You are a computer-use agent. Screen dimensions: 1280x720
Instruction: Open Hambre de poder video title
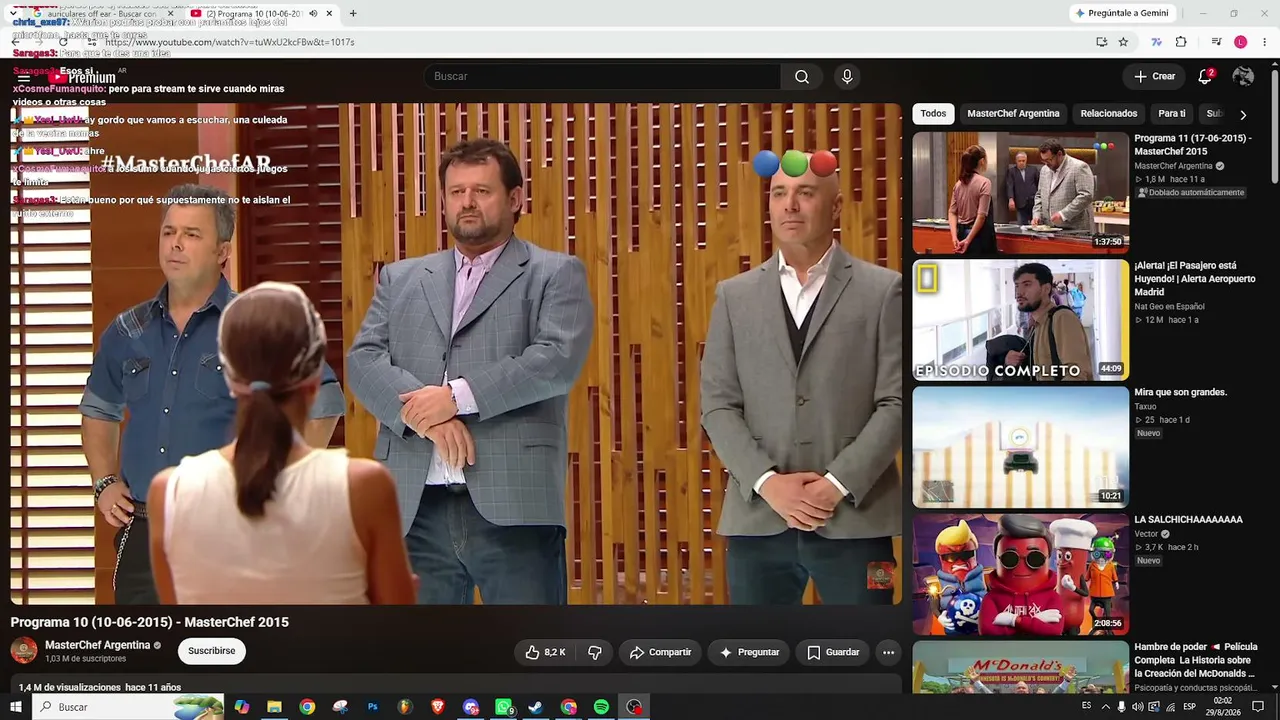[x=1196, y=660]
